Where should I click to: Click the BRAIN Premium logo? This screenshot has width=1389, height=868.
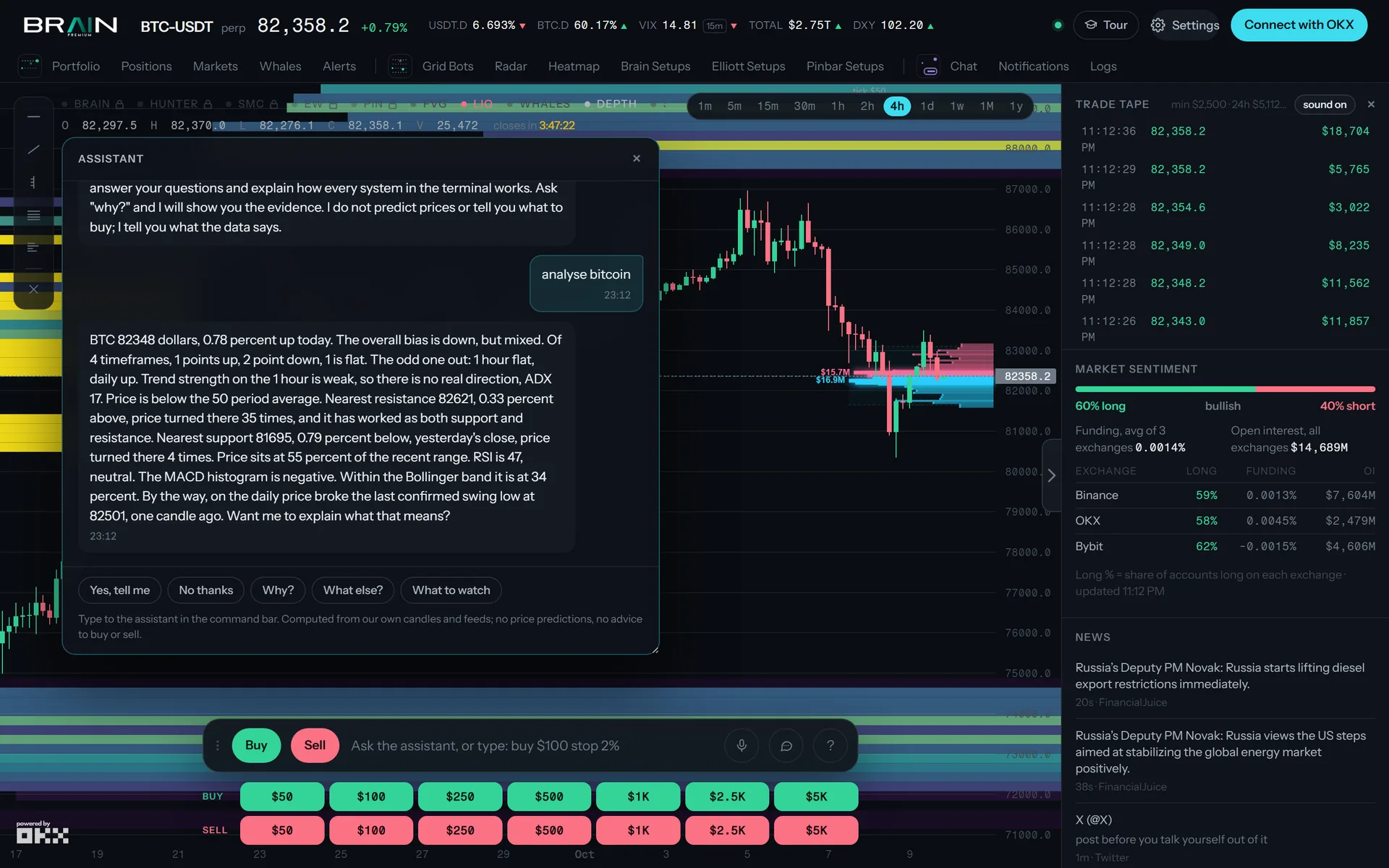tap(70, 25)
